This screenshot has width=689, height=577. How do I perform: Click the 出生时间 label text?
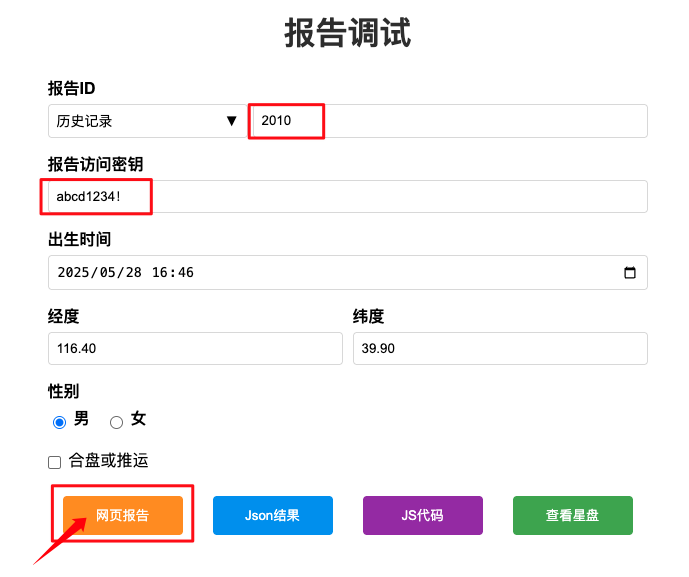tap(79, 240)
